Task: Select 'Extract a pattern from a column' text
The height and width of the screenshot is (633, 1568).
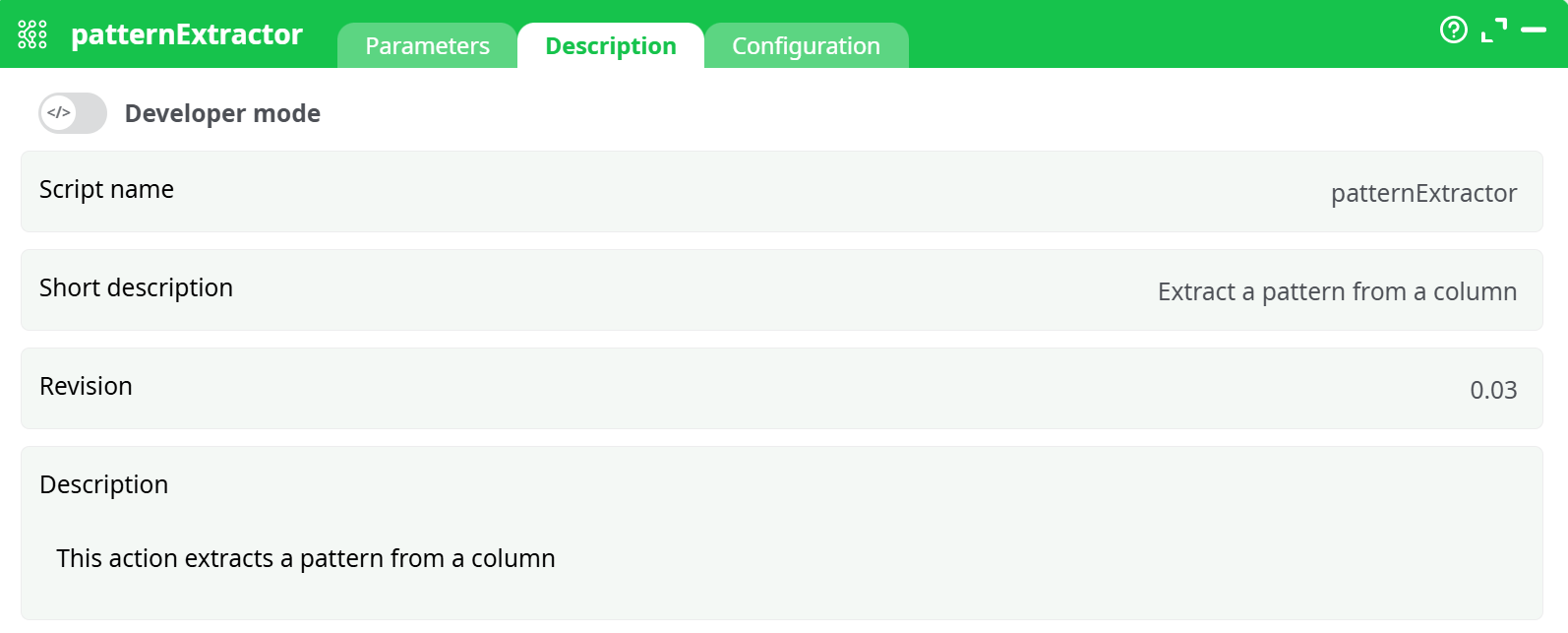Action: (x=1336, y=291)
